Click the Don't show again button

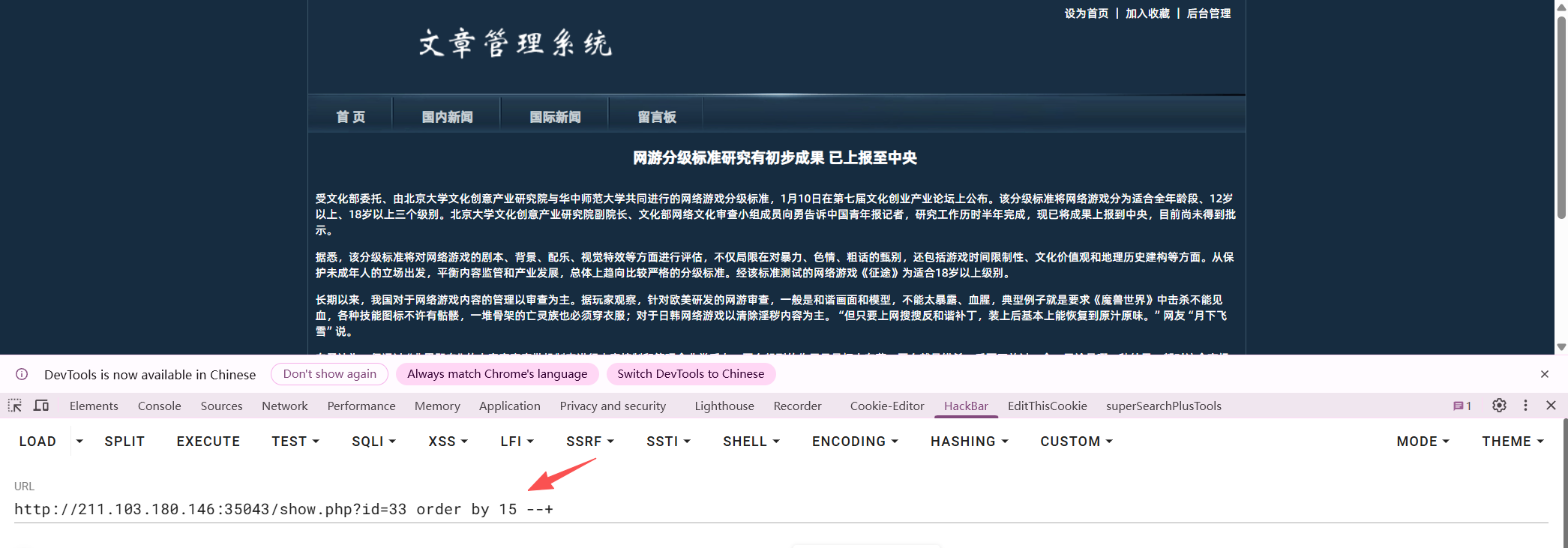point(329,374)
